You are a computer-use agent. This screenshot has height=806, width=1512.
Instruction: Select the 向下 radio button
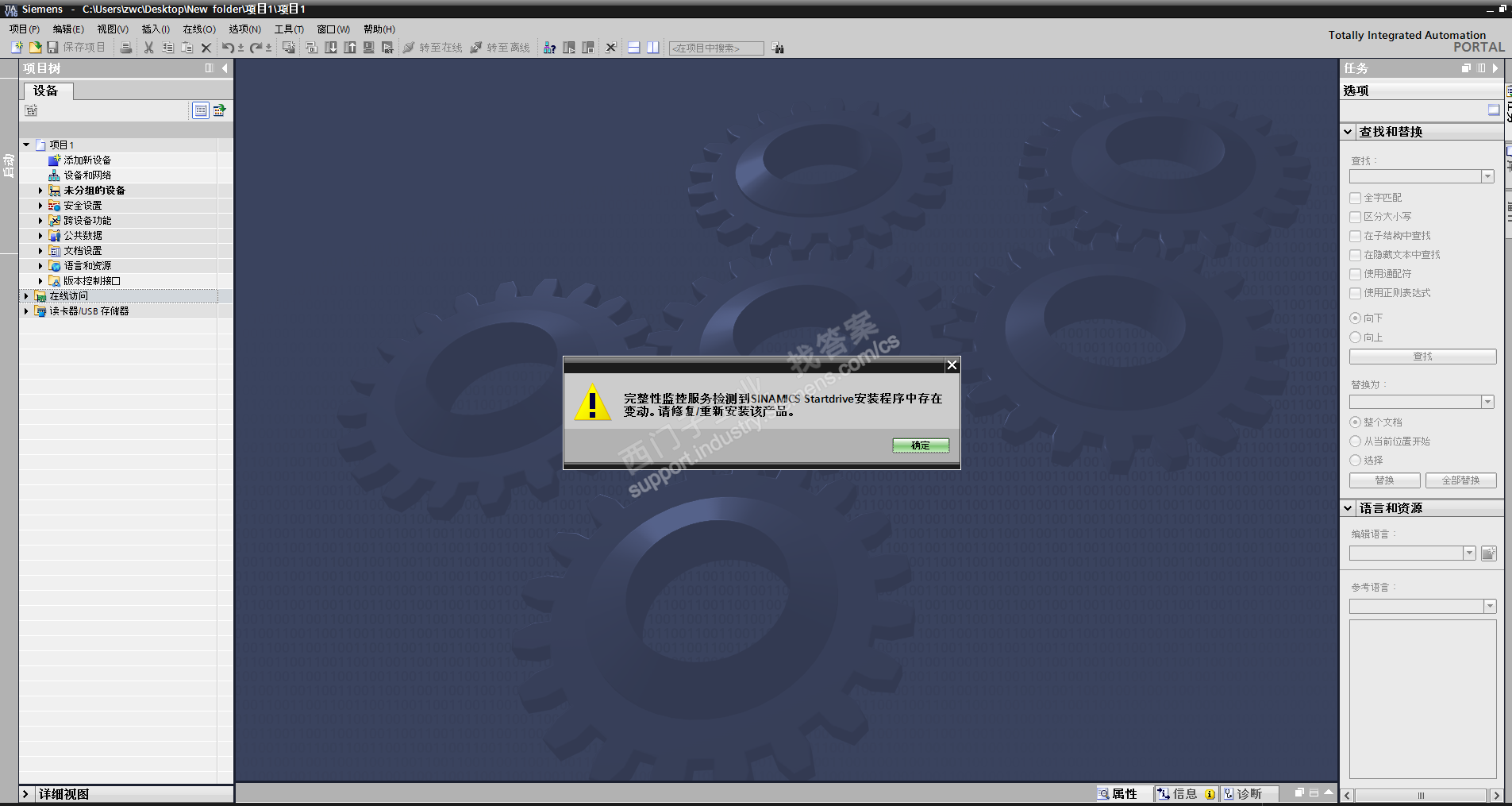[x=1356, y=318]
